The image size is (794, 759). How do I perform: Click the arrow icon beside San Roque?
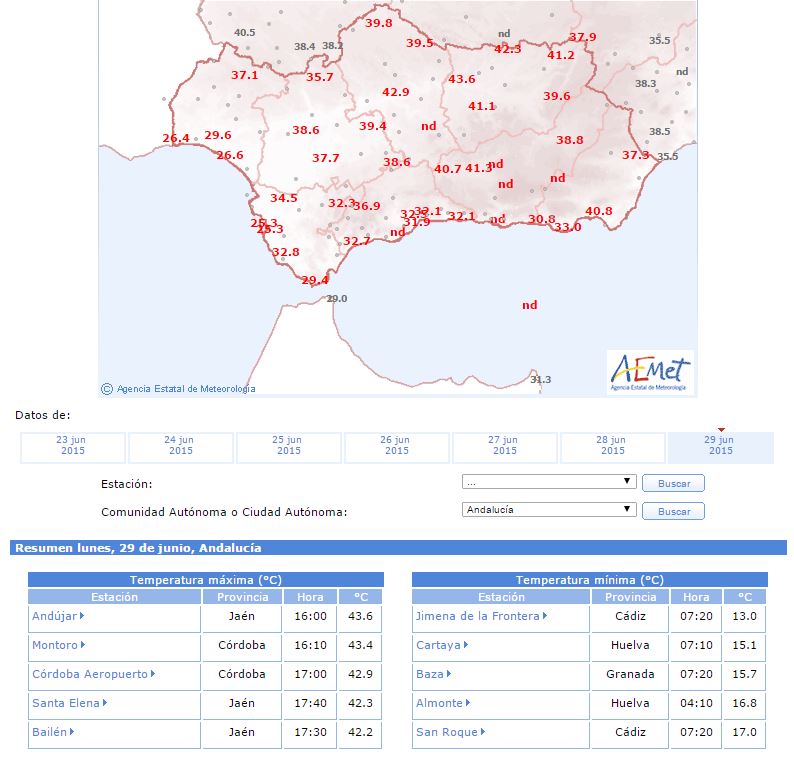pyautogui.click(x=483, y=732)
